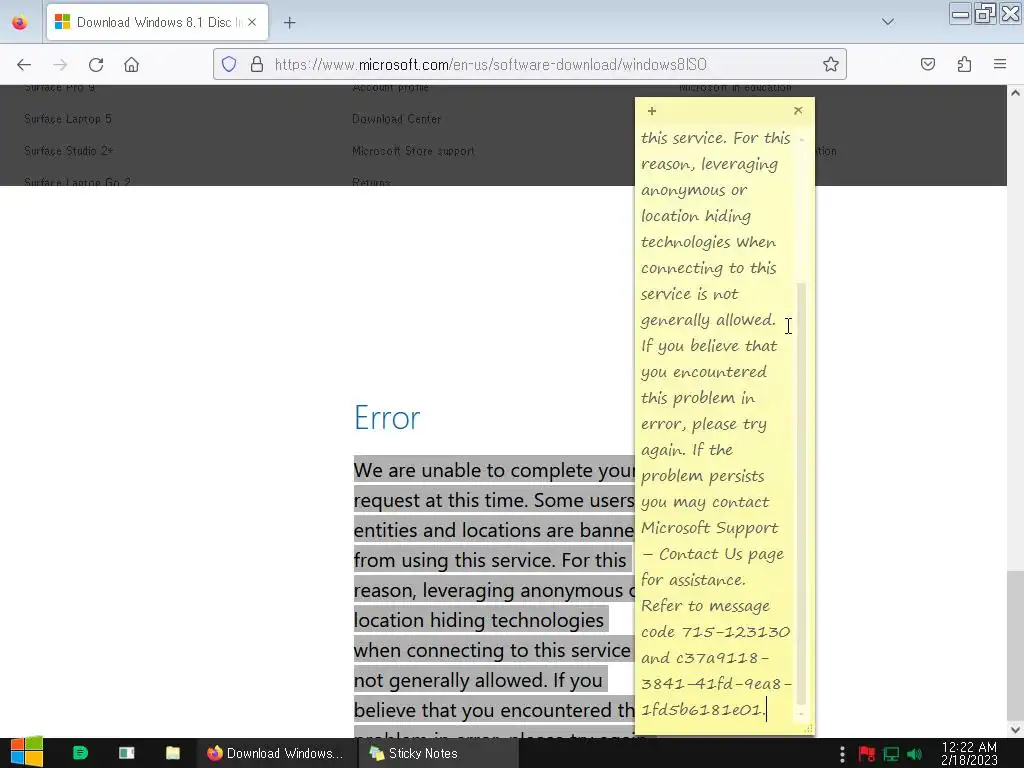Click the sticky note scroll-up arrow
The width and height of the screenshot is (1024, 768).
tap(802, 139)
